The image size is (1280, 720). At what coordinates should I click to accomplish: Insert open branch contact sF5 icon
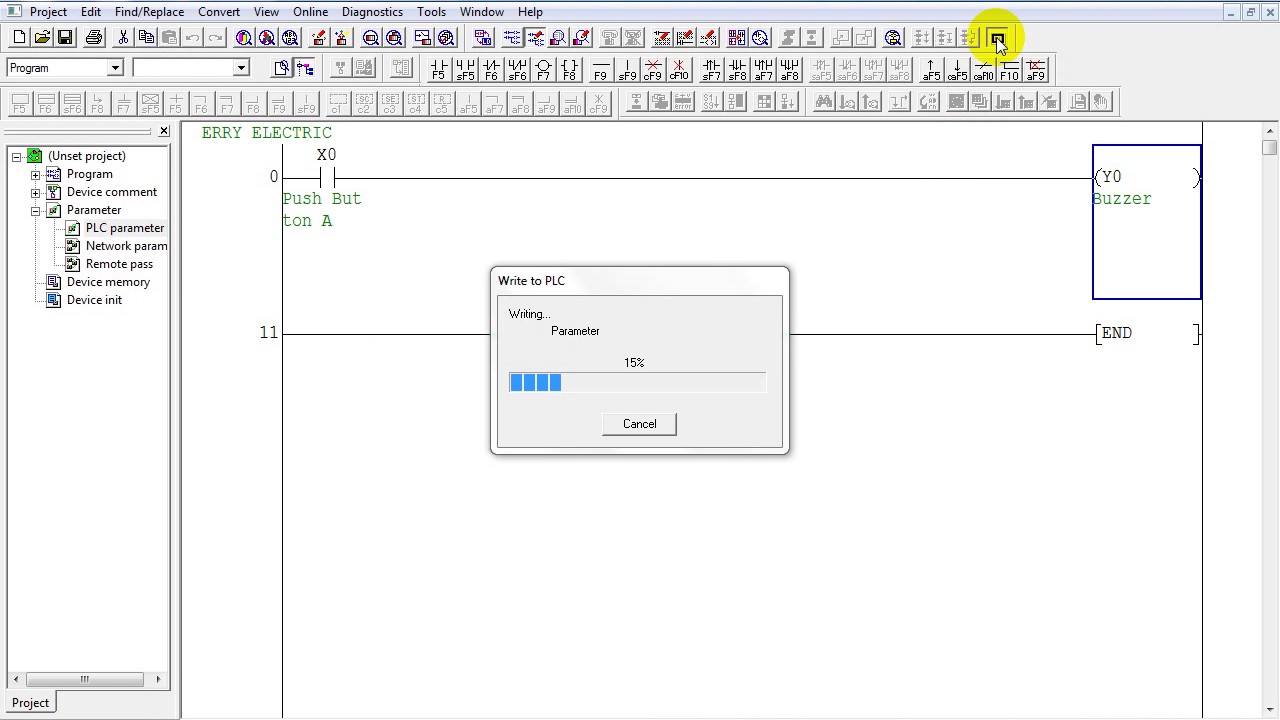click(465, 69)
